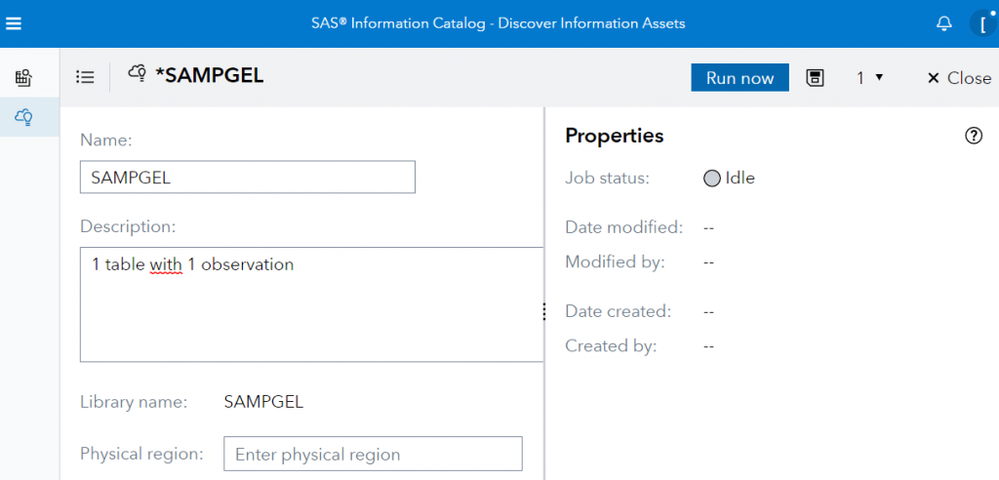Click the cloud agent icon beside *SAMPGEL
This screenshot has width=999, height=480.
click(x=137, y=74)
